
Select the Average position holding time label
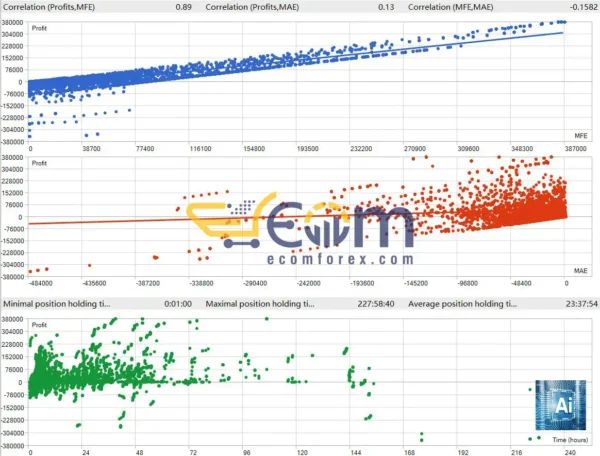pos(462,304)
